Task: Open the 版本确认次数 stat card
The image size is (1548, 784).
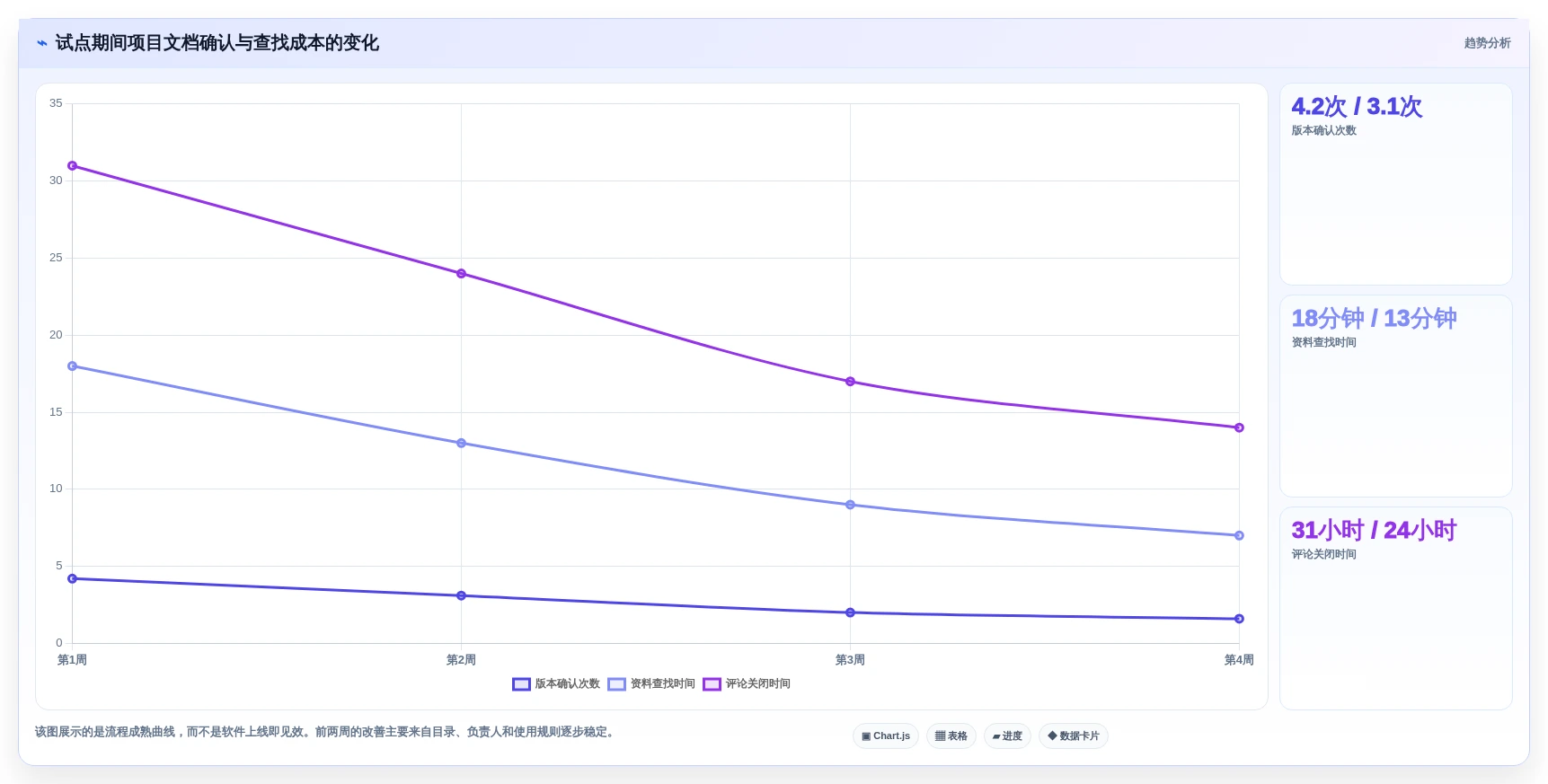Action: (x=1395, y=184)
